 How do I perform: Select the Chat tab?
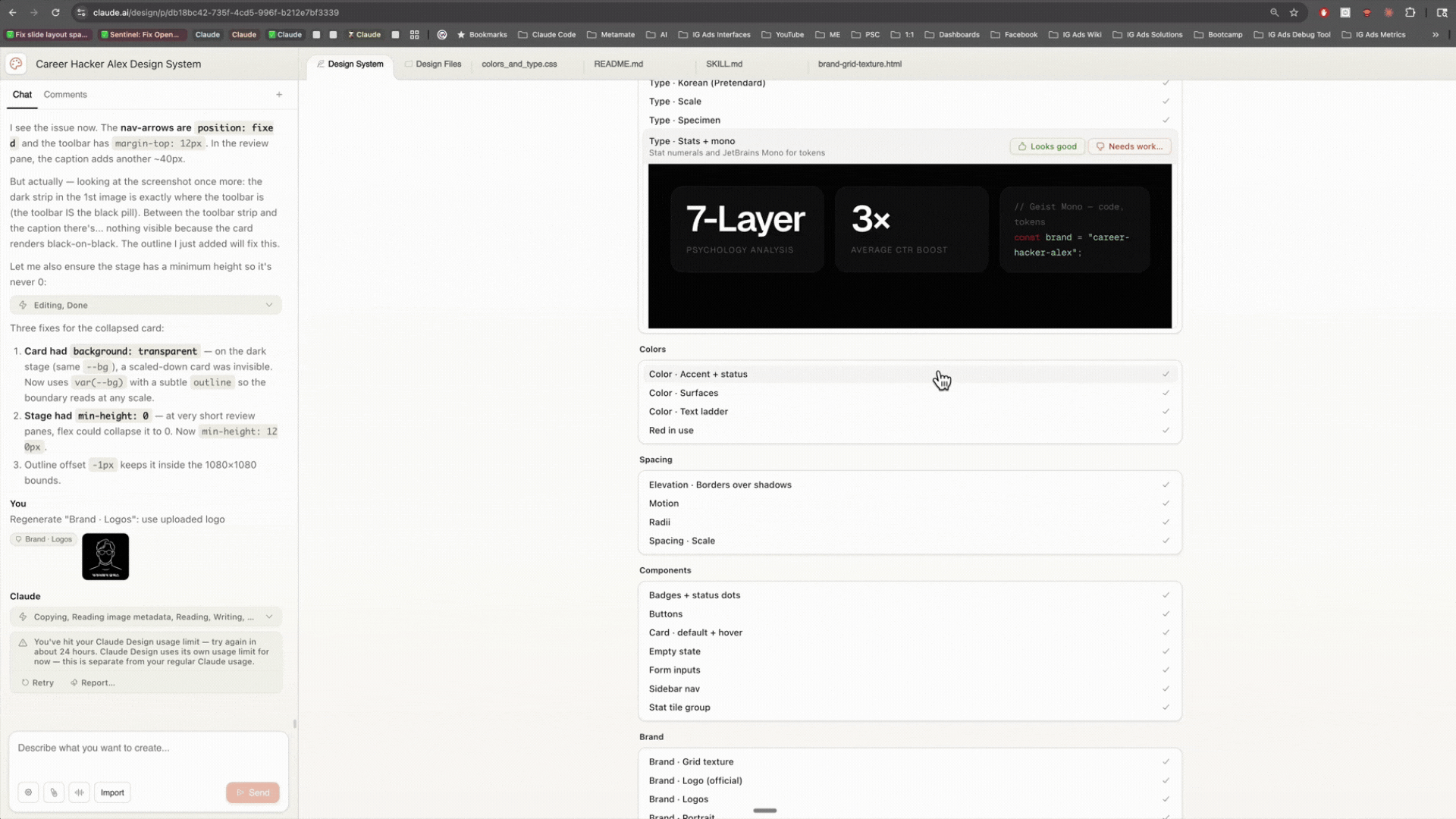point(22,95)
